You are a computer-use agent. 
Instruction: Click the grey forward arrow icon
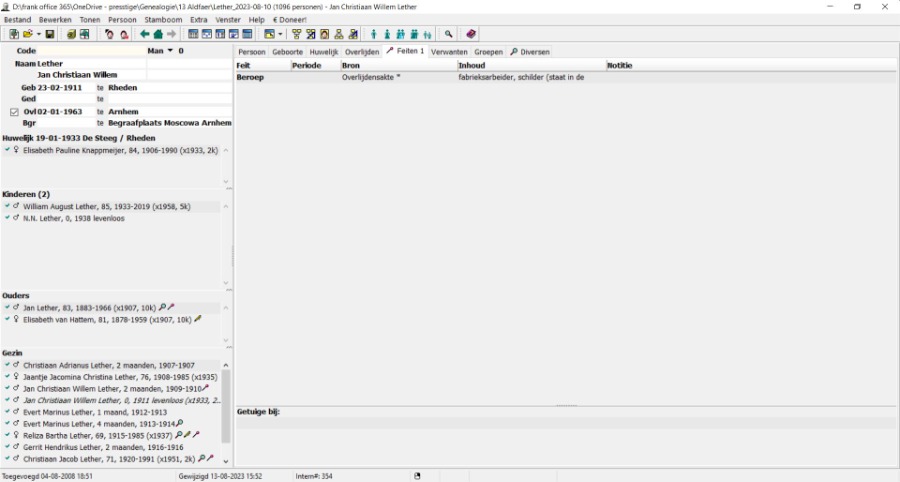(x=171, y=34)
